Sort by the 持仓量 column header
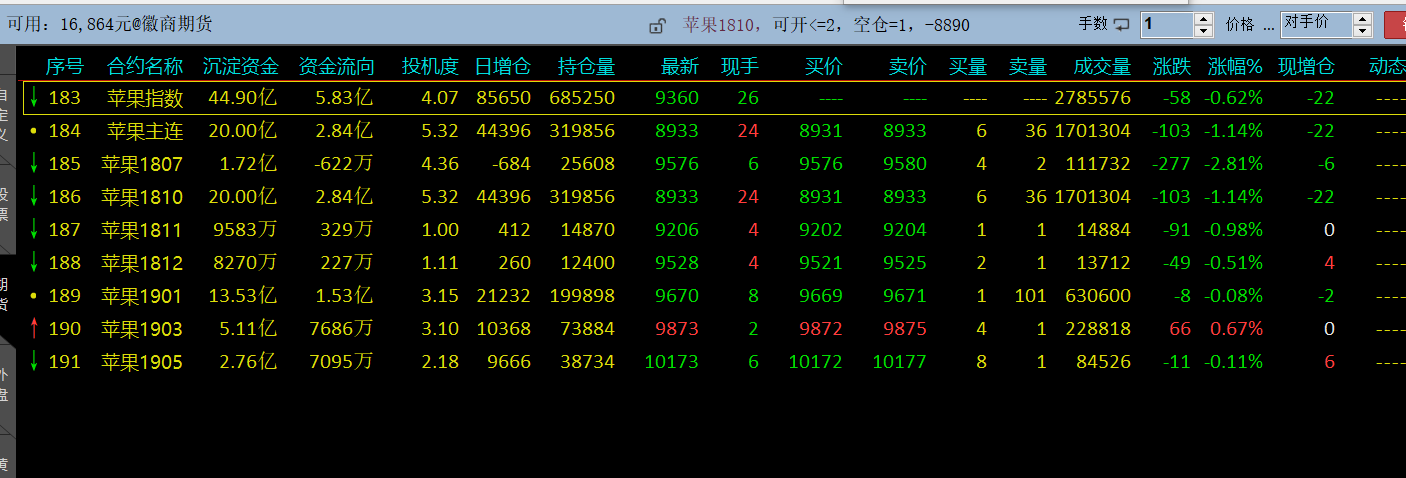This screenshot has width=1406, height=478. (x=586, y=67)
